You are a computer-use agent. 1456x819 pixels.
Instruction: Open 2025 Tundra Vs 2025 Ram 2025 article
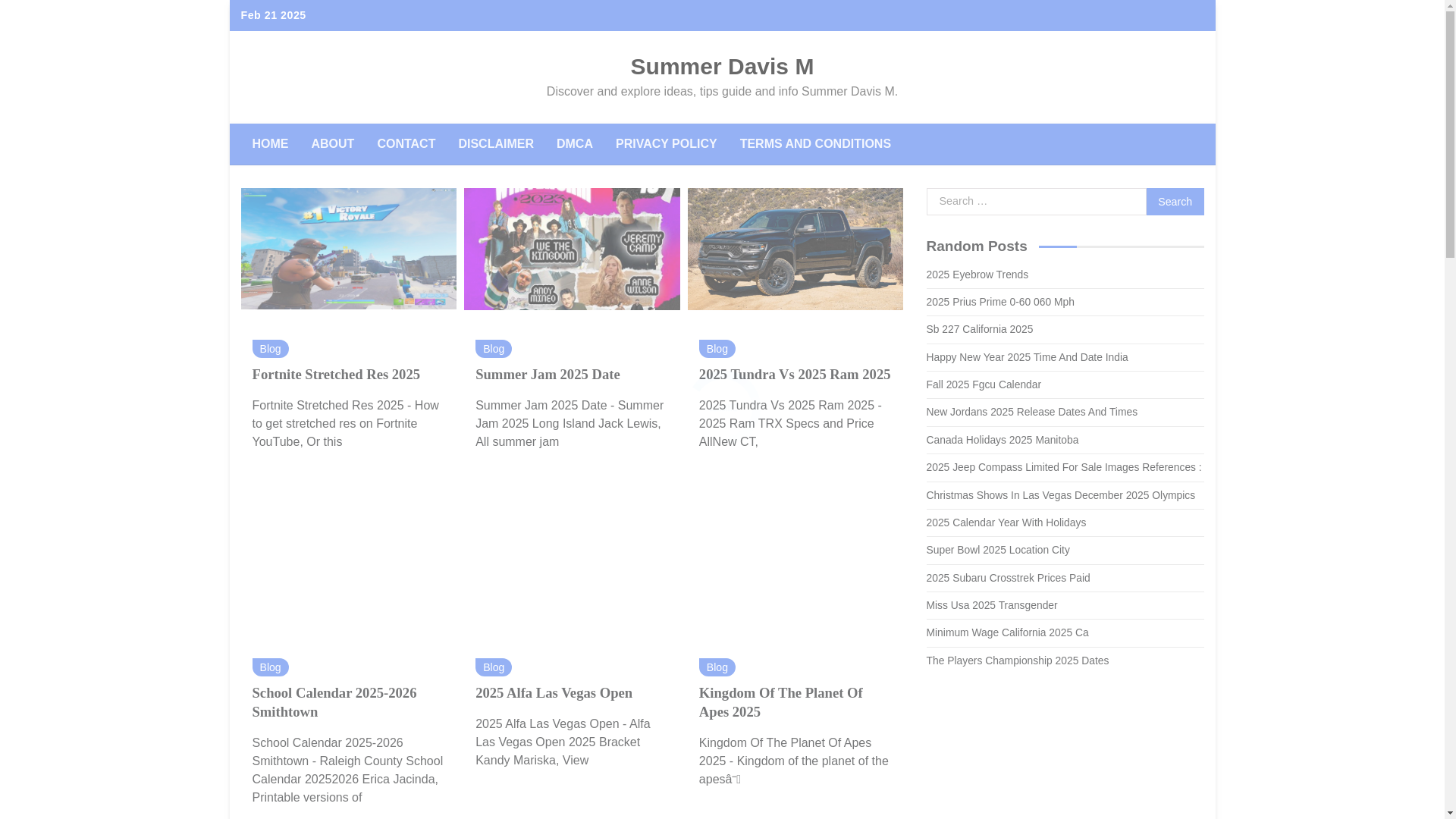coord(795,375)
